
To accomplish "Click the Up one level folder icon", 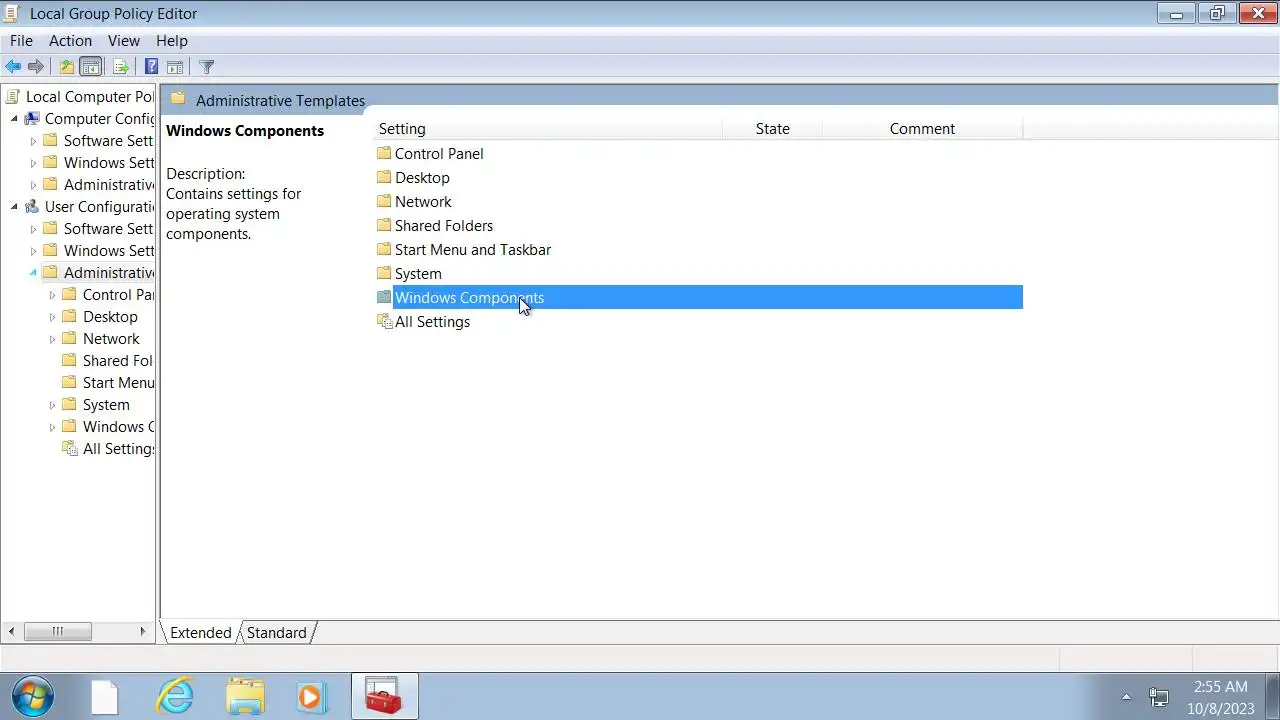I will coord(66,67).
